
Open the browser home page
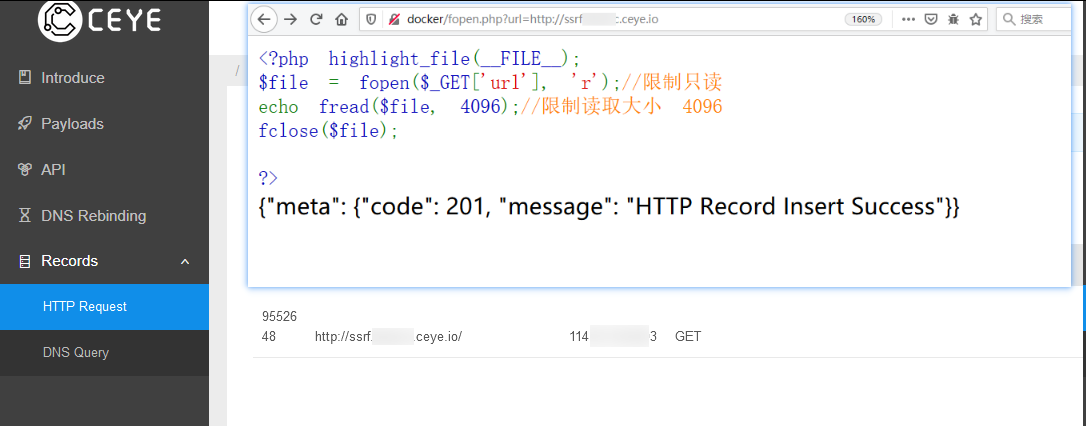[341, 19]
